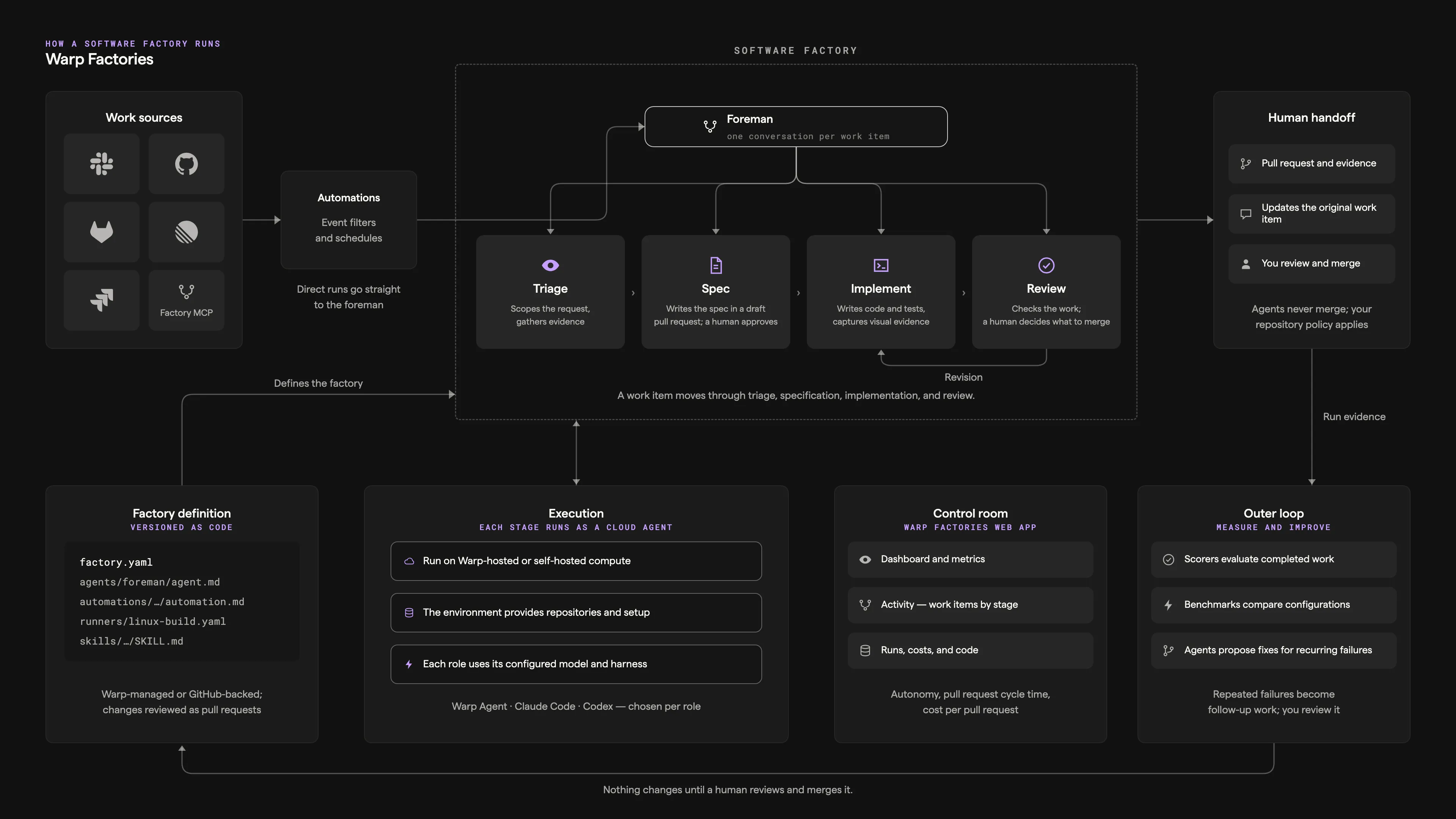Click the Foreman branch icon
1456x819 pixels.
click(710, 126)
